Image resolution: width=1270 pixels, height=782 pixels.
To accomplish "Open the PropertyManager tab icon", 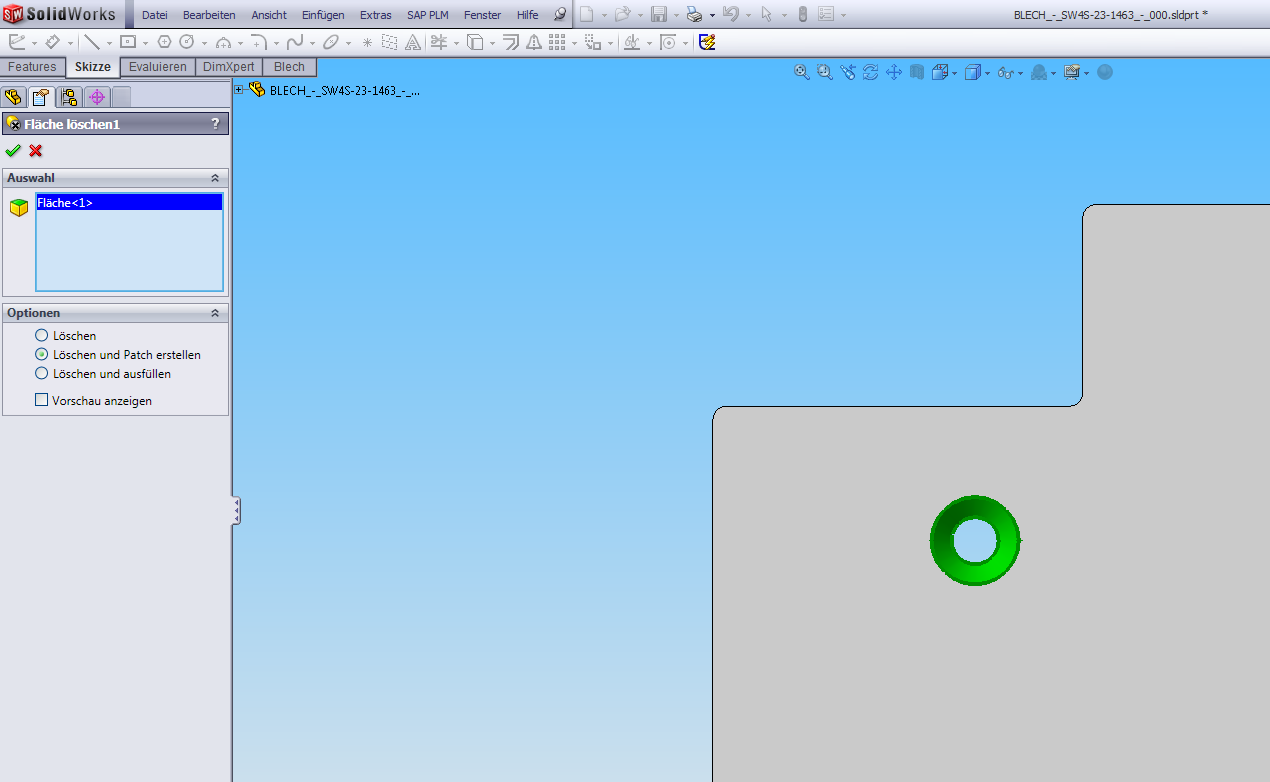I will coord(40,97).
